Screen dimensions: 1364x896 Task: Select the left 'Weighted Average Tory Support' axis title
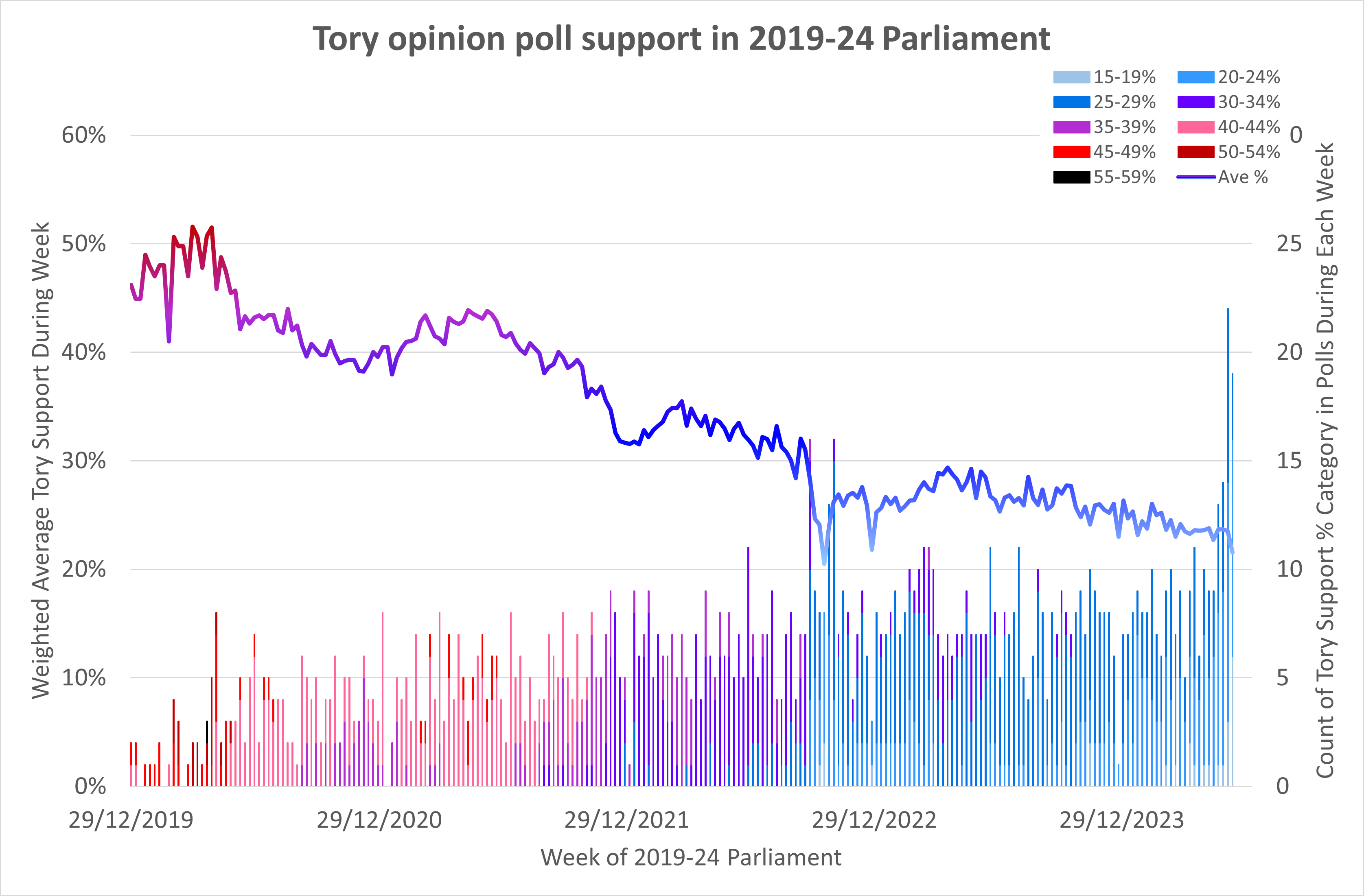[41, 460]
